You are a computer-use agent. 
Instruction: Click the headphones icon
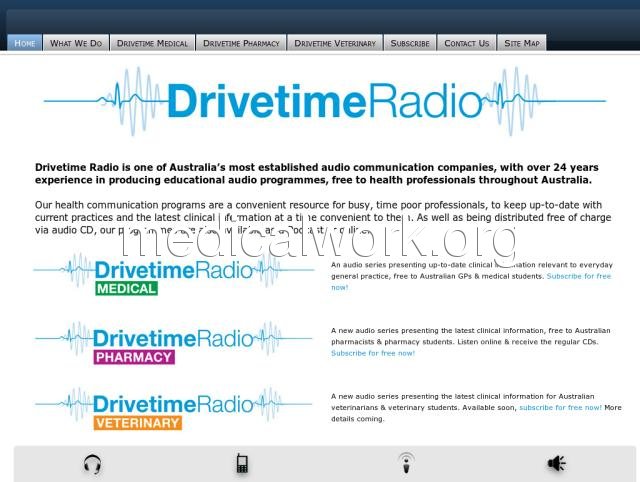92,464
